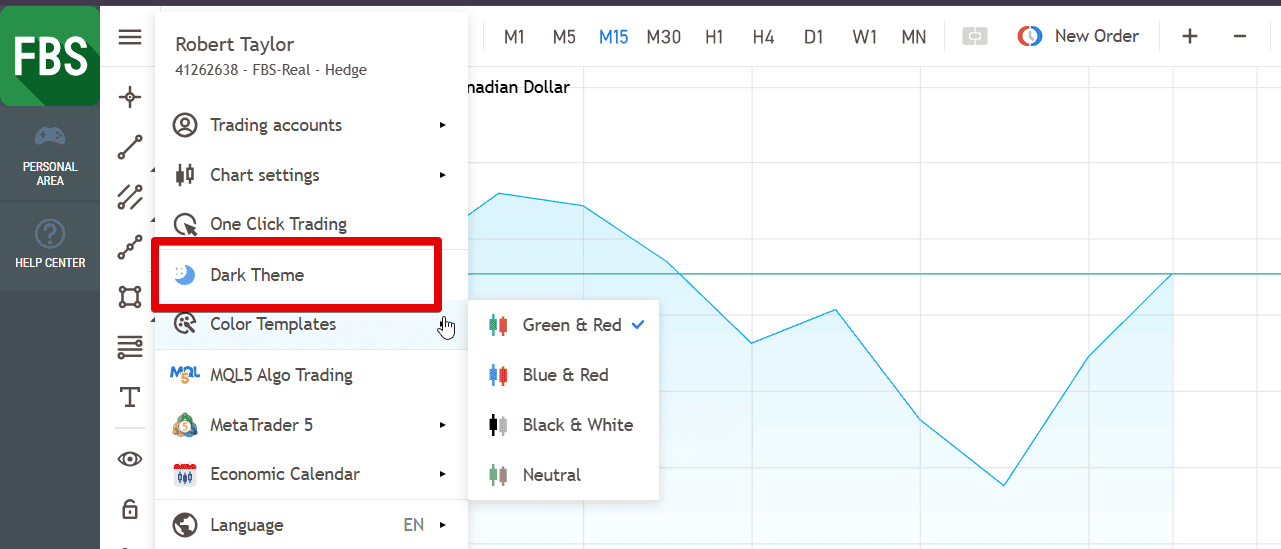The image size is (1281, 549).
Task: Toggle the Dark Theme option
Action: 256,275
